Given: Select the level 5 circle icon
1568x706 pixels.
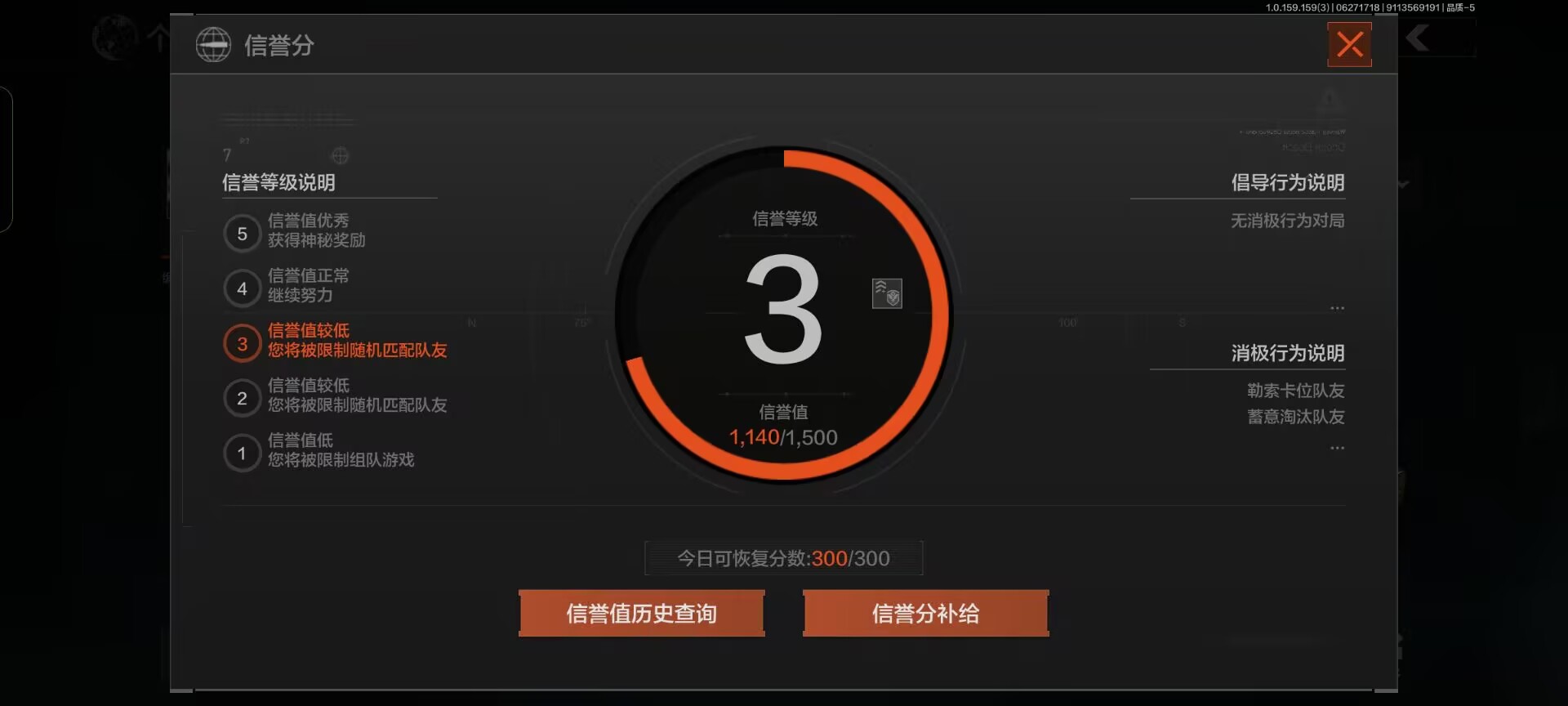Looking at the screenshot, I should (x=242, y=234).
